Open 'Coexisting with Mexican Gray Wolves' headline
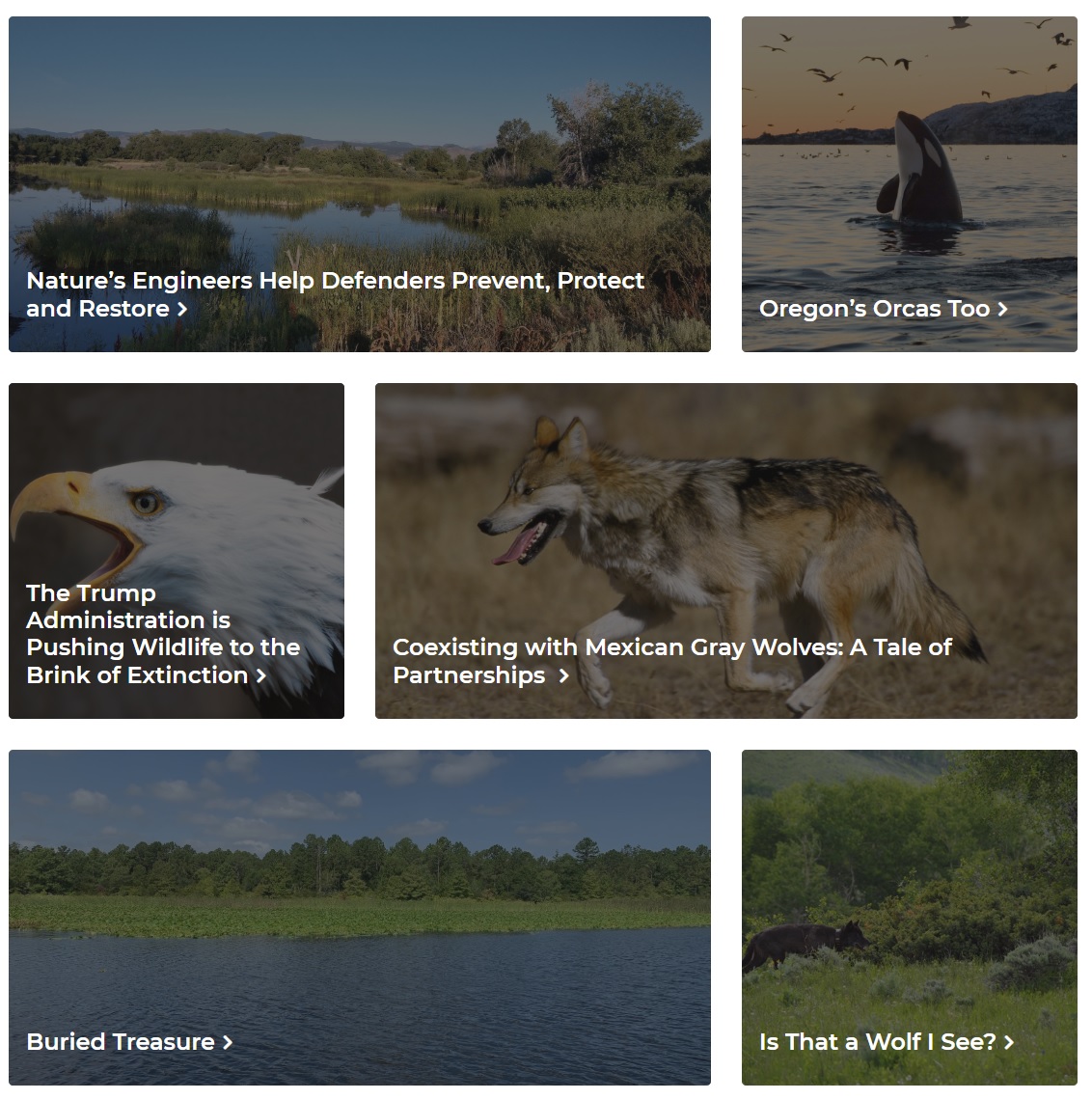The width and height of the screenshot is (1092, 1100). tap(672, 661)
